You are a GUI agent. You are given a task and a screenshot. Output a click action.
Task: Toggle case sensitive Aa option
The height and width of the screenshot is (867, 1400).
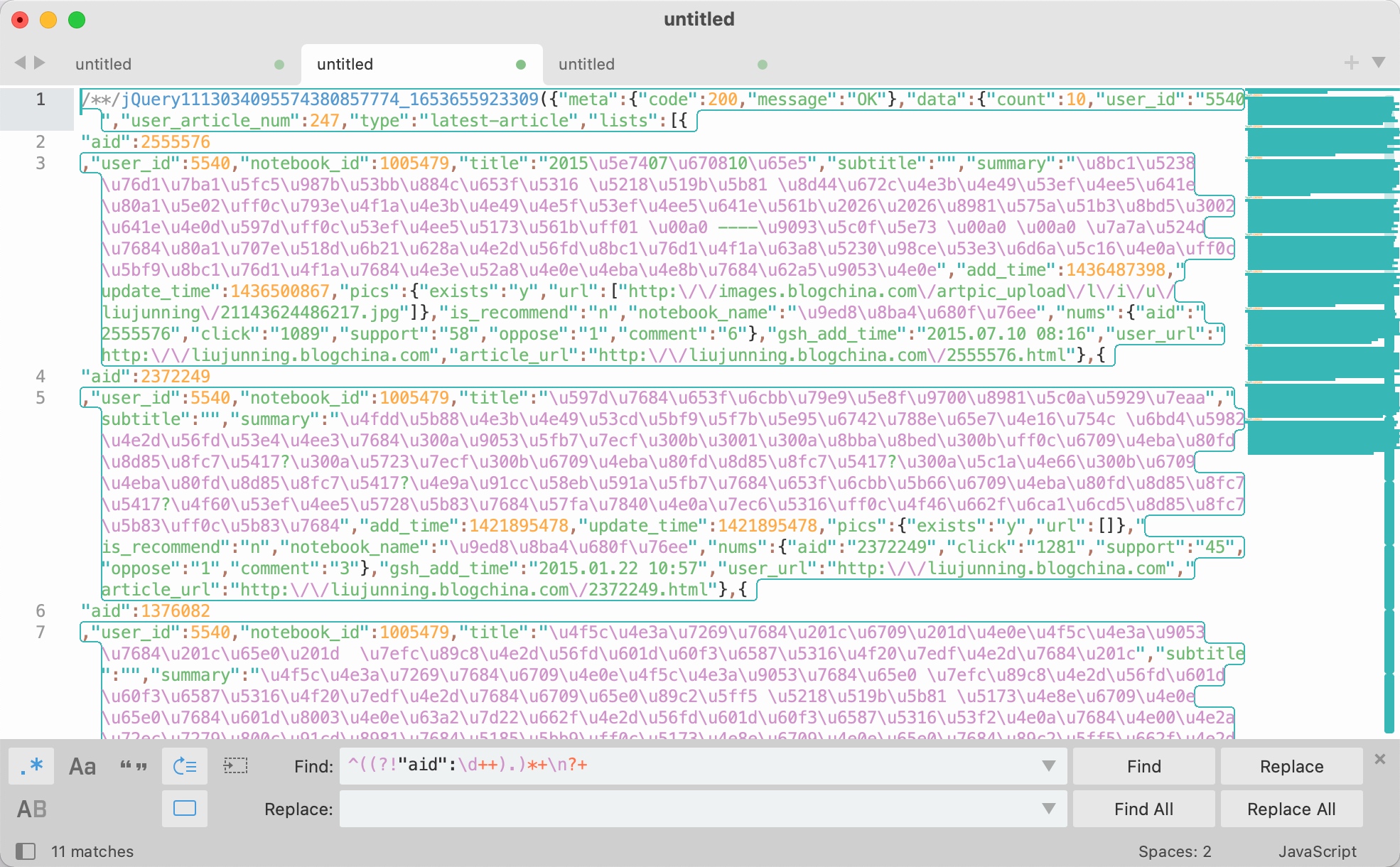[x=82, y=766]
